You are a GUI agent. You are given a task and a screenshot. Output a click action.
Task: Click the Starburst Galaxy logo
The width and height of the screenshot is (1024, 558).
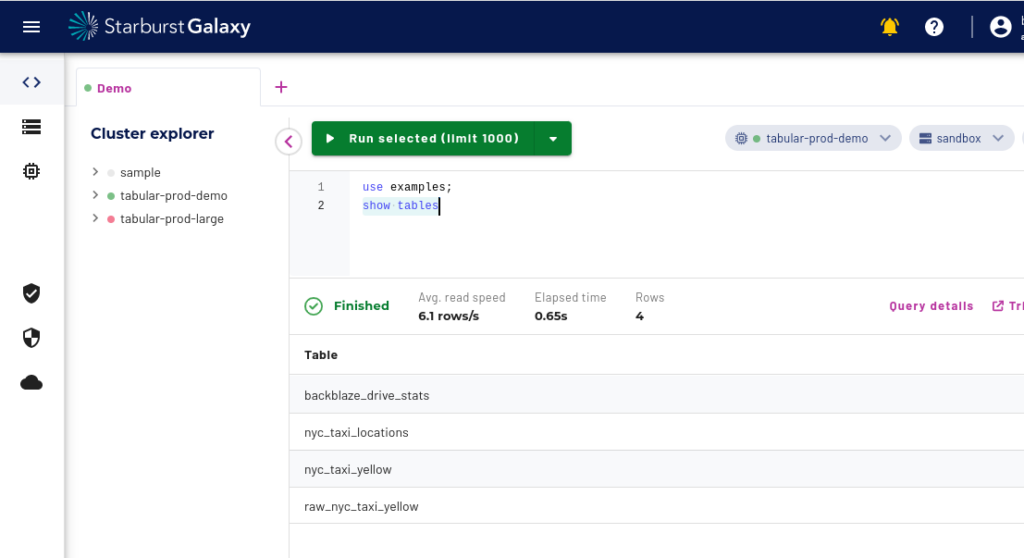159,27
